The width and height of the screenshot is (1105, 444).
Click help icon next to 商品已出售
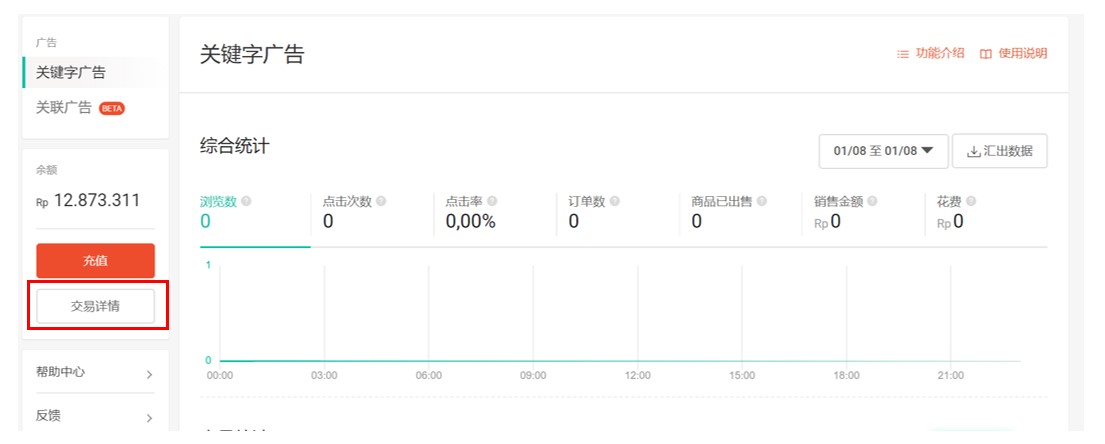762,201
